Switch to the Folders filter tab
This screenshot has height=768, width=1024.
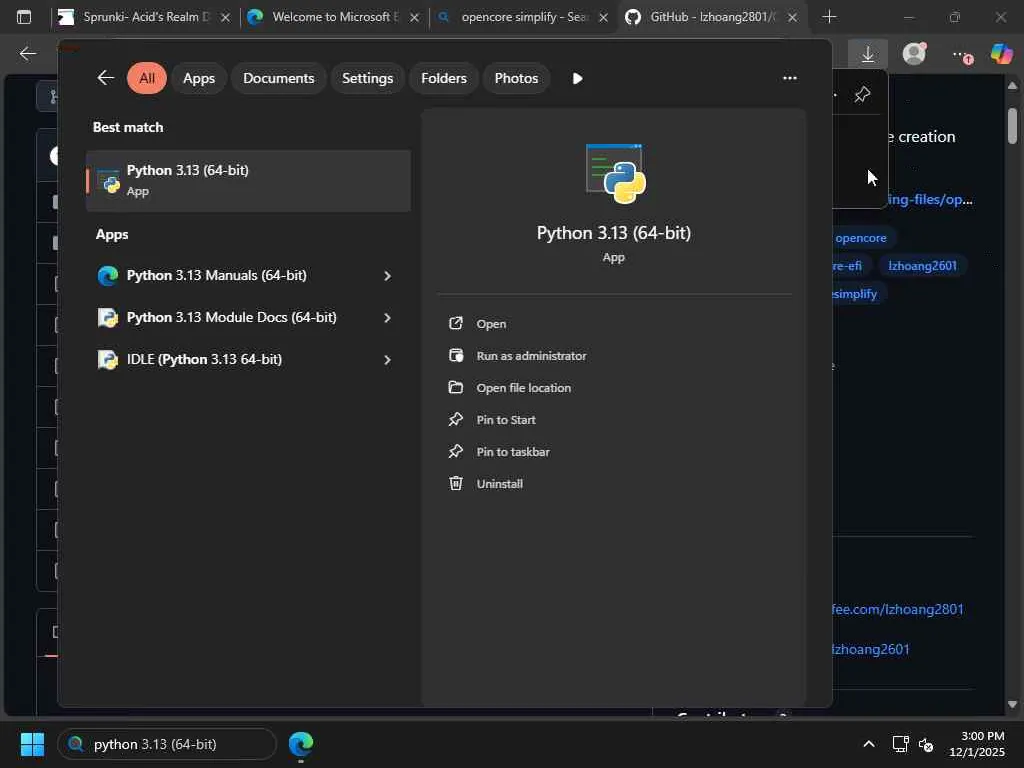[444, 78]
